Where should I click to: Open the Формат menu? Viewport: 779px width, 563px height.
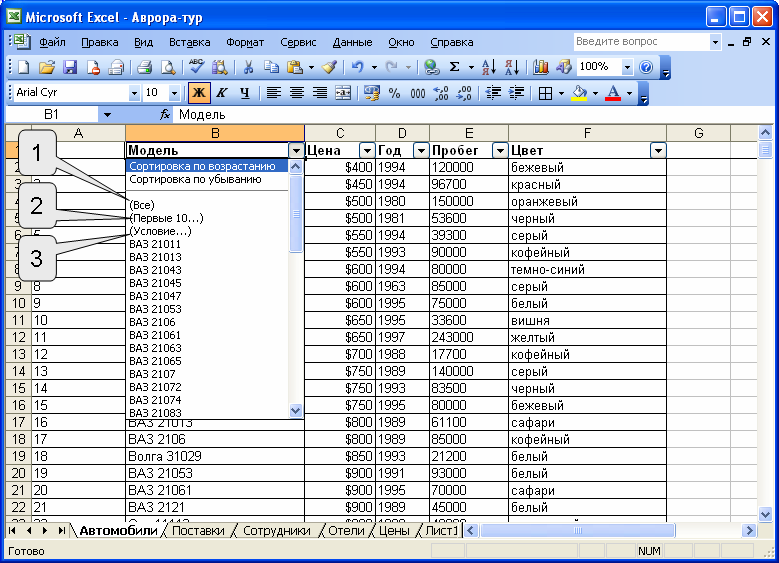click(245, 42)
